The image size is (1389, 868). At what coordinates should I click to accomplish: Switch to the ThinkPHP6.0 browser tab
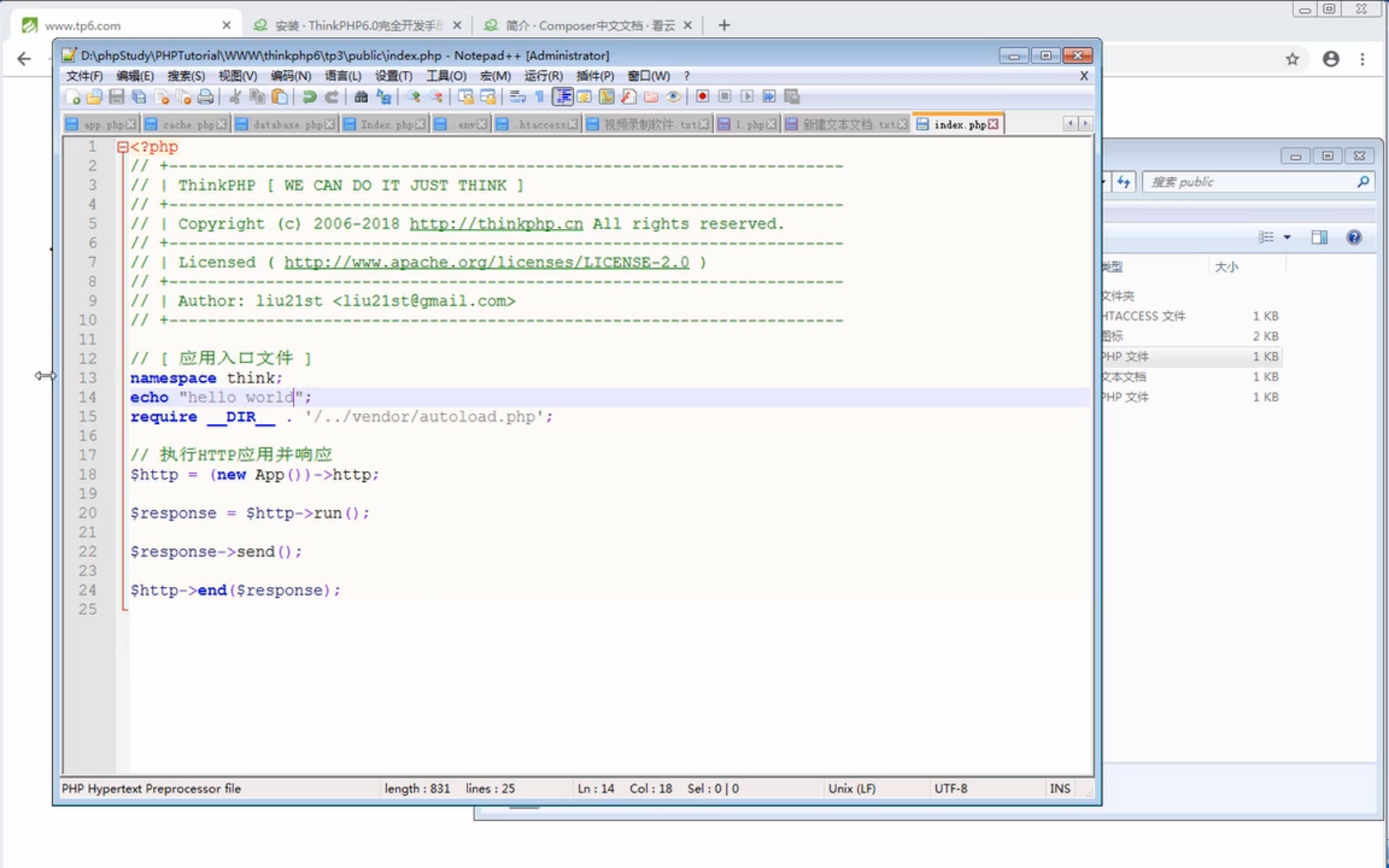(x=357, y=26)
